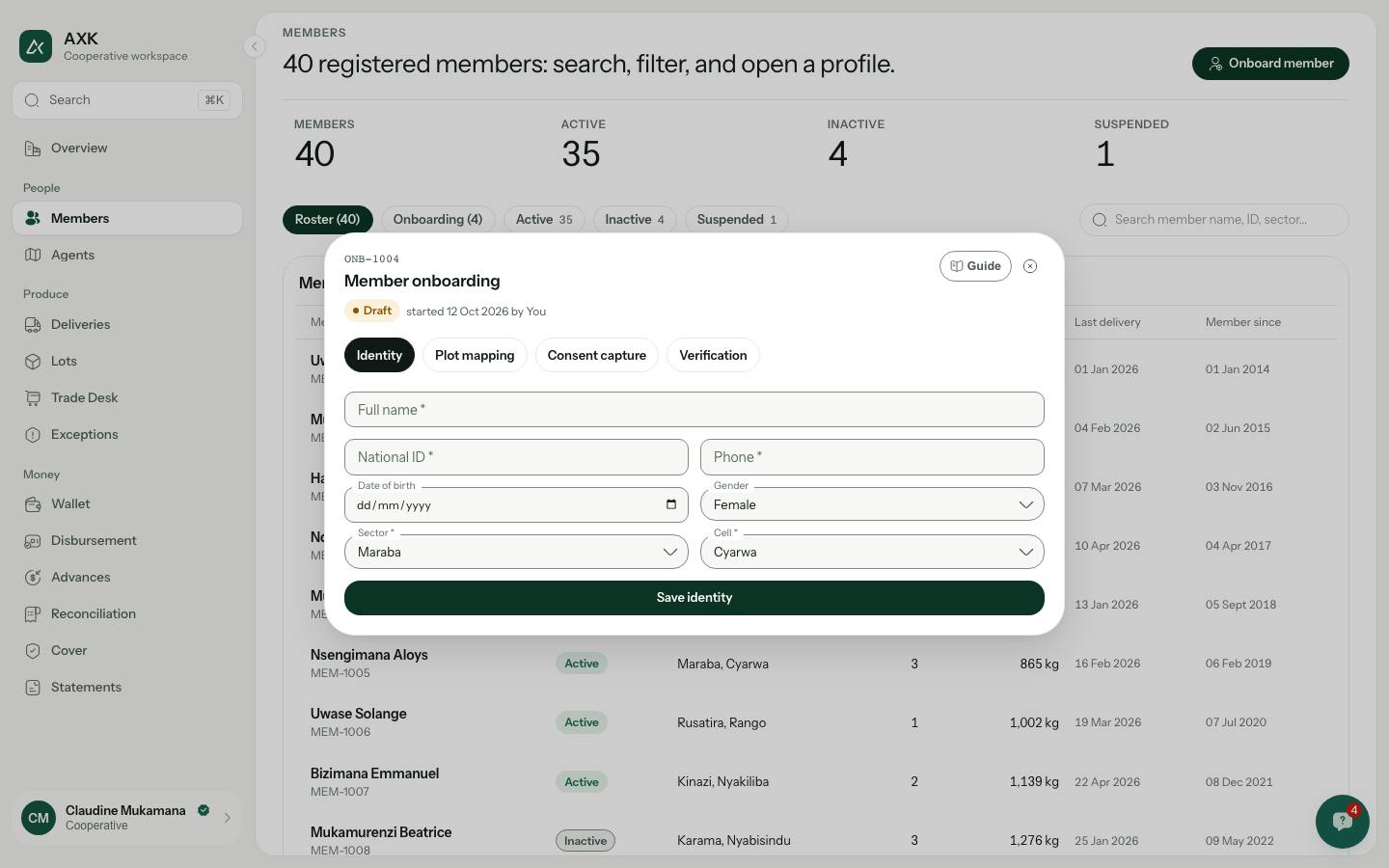Click the National ID input field
1389x868 pixels.
click(x=516, y=457)
